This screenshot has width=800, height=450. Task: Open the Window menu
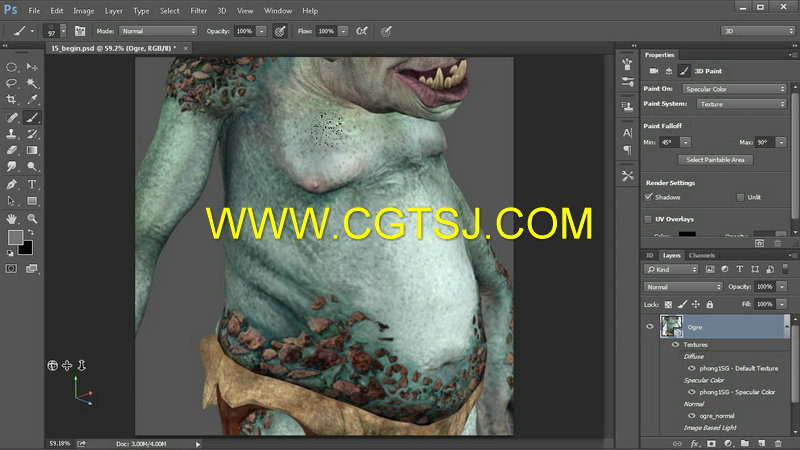(x=278, y=10)
